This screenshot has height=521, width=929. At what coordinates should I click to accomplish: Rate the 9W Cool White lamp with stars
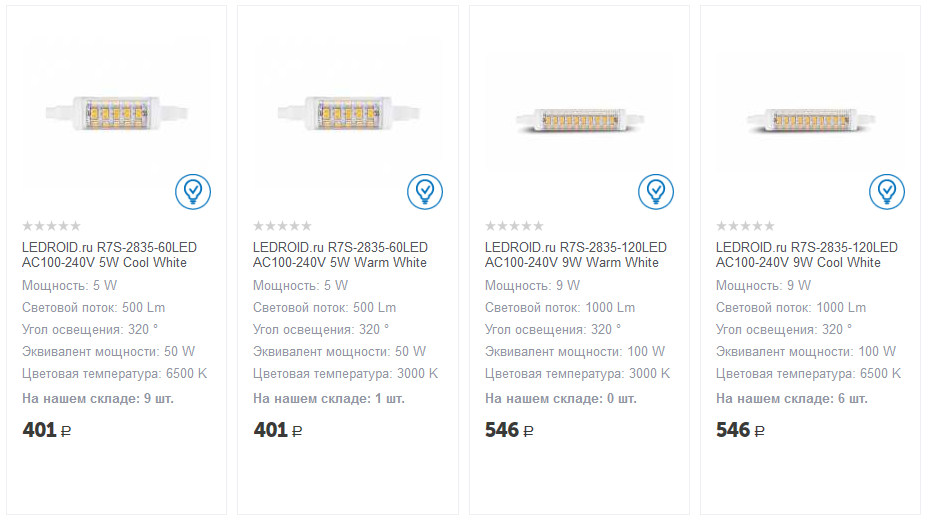[745, 226]
